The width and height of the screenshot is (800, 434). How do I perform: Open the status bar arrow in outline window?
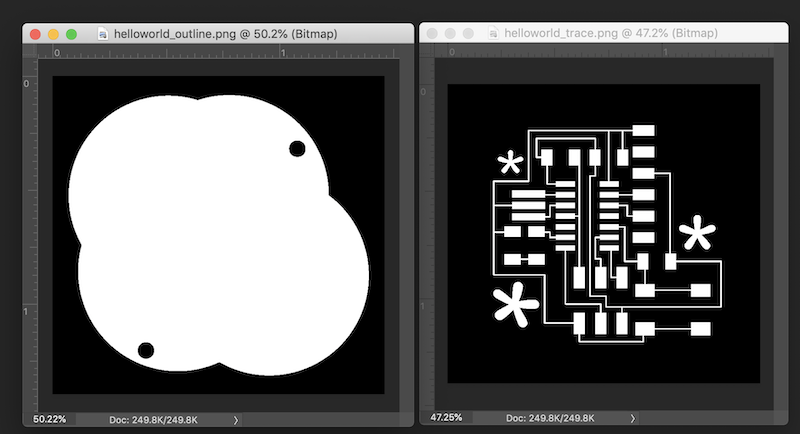tap(236, 420)
